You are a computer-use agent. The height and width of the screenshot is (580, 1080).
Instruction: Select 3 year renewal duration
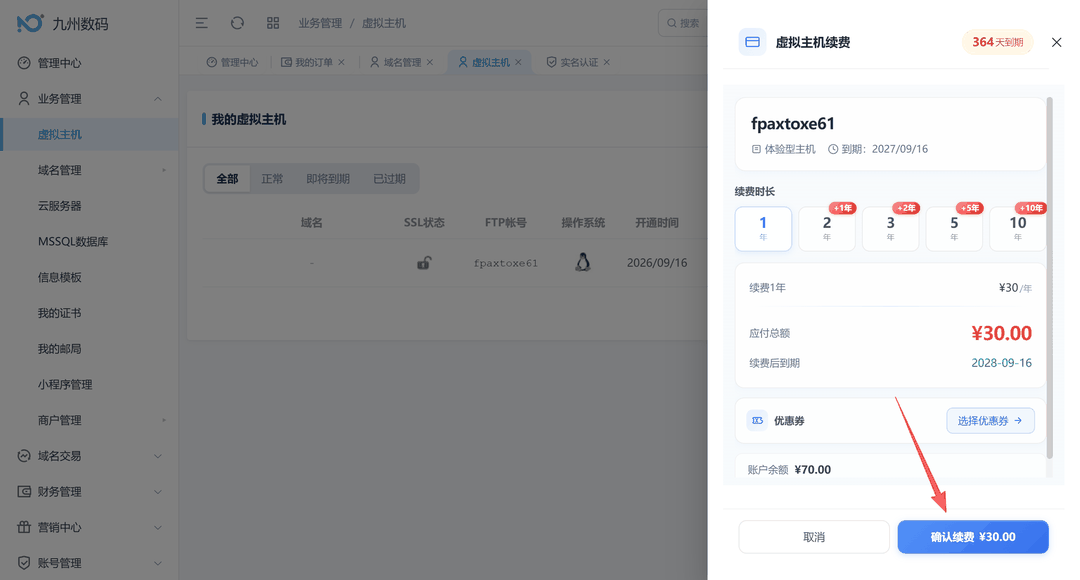891,229
